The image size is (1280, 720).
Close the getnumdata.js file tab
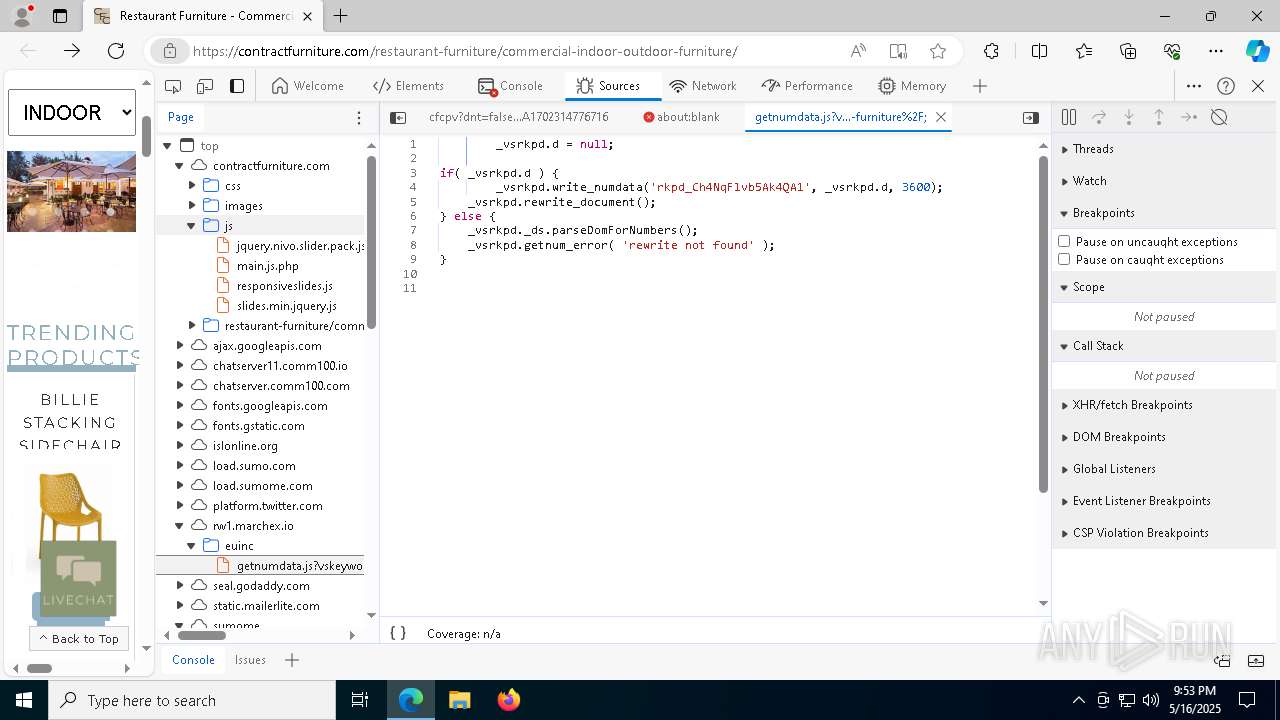coord(941,117)
